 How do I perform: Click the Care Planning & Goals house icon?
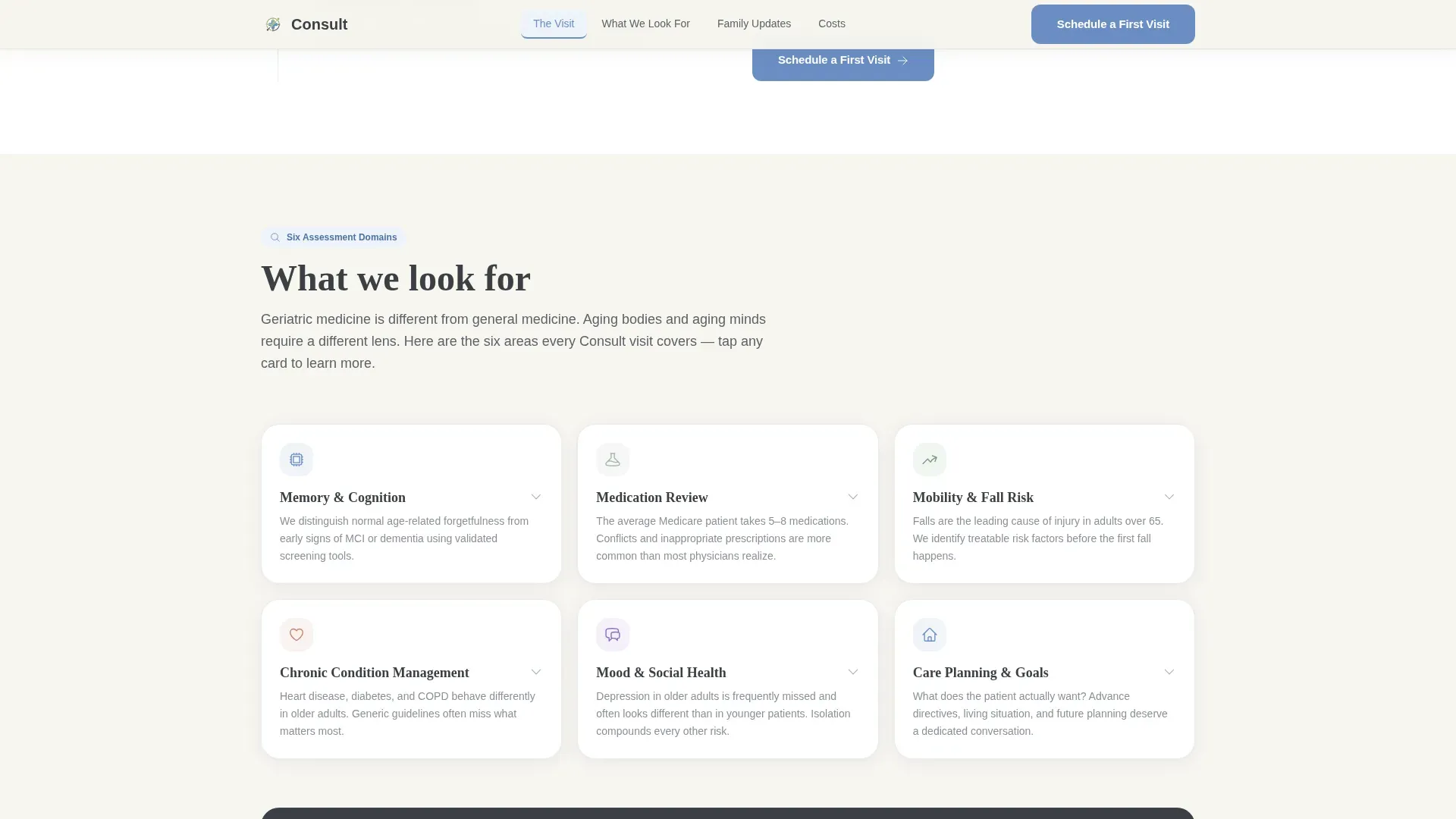pyautogui.click(x=930, y=635)
